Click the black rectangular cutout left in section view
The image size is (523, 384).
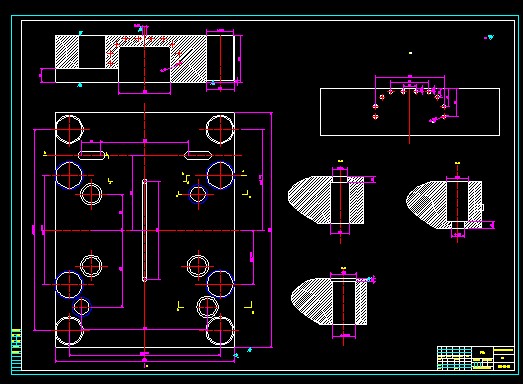tap(92, 52)
